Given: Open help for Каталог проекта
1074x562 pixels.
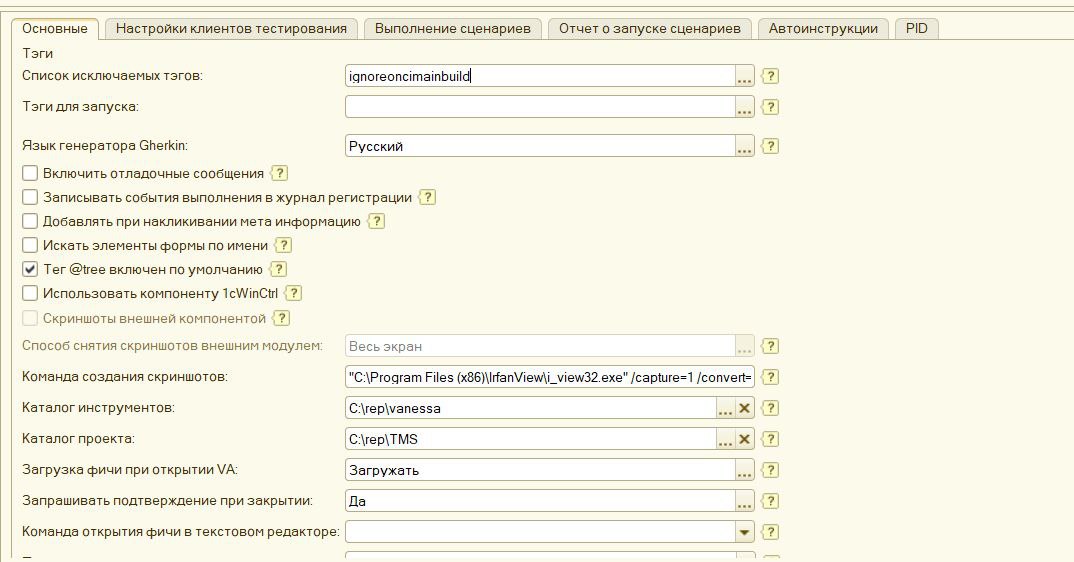Looking at the screenshot, I should [x=770, y=439].
